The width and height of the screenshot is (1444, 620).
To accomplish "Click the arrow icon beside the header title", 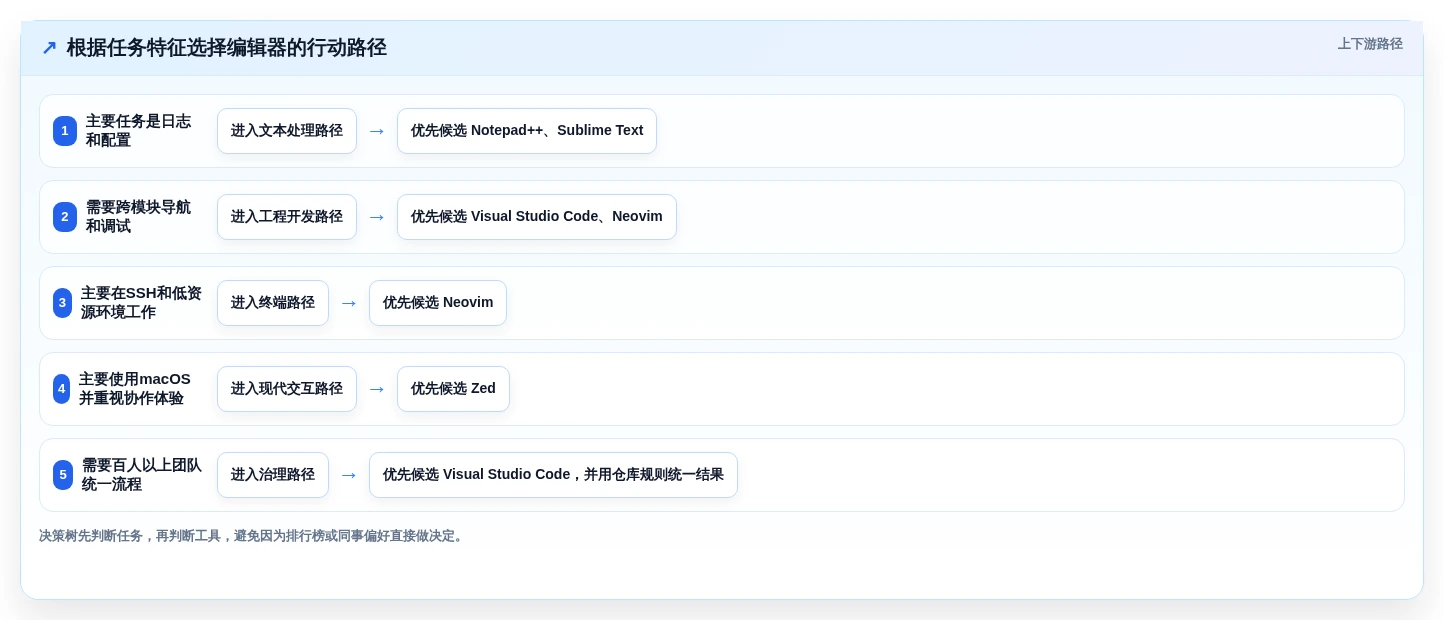I will tap(49, 48).
